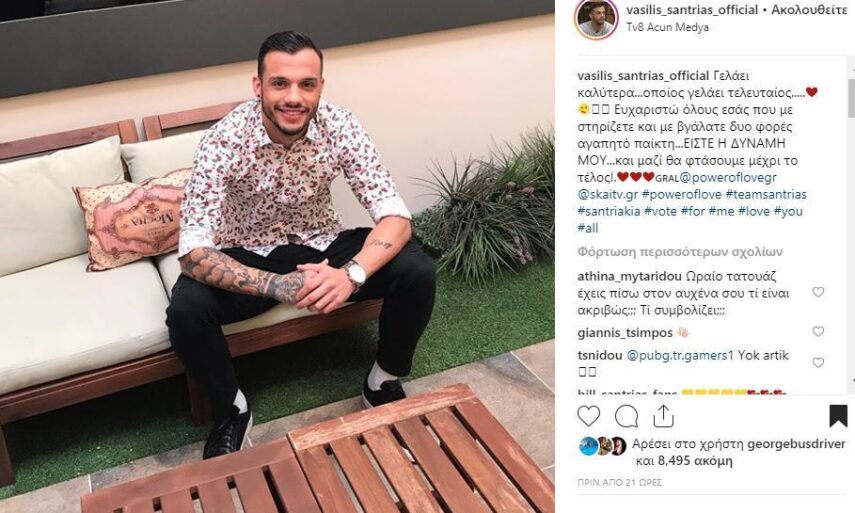This screenshot has height=513, width=855.
Task: Open the #teamsantrias hashtag
Action: tap(766, 195)
